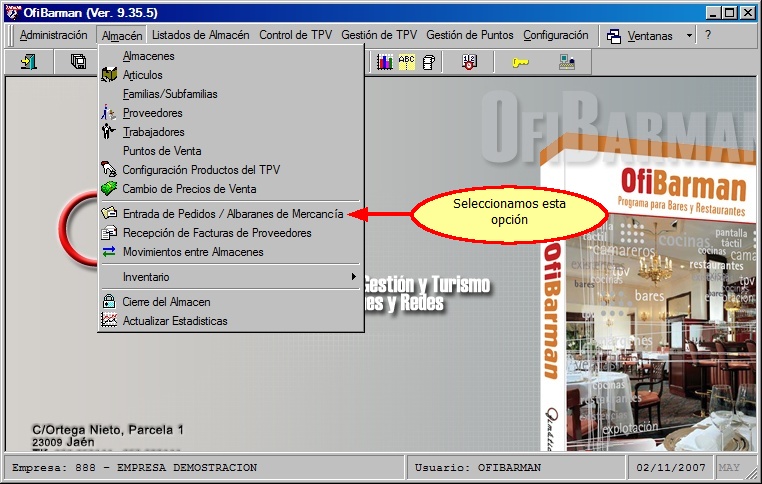Open Movimientos entre Almacenes
The width and height of the screenshot is (762, 484).
(x=231, y=252)
